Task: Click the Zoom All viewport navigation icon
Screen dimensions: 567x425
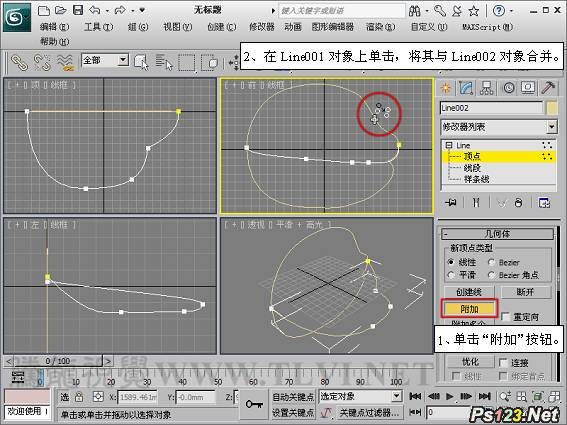Action: 521,397
